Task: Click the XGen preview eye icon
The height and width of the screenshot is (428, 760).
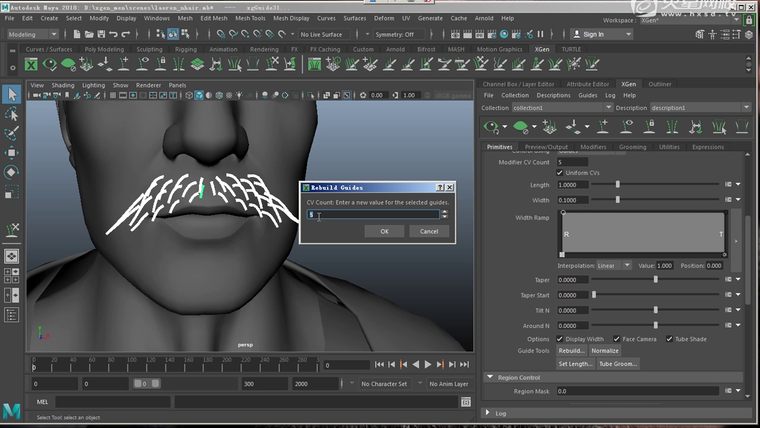Action: pyautogui.click(x=490, y=127)
